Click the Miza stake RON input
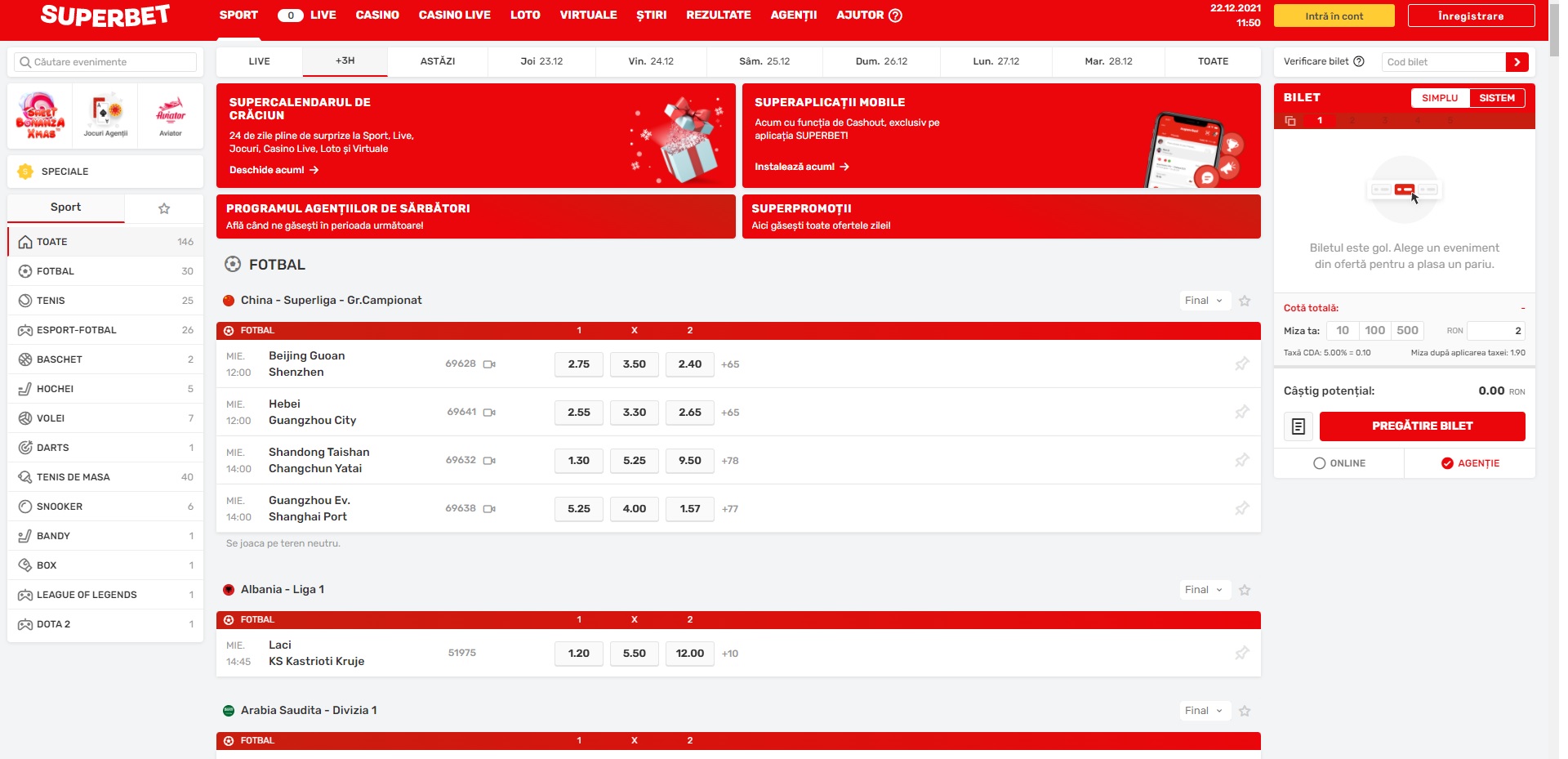This screenshot has width=1568, height=759. 1496,331
